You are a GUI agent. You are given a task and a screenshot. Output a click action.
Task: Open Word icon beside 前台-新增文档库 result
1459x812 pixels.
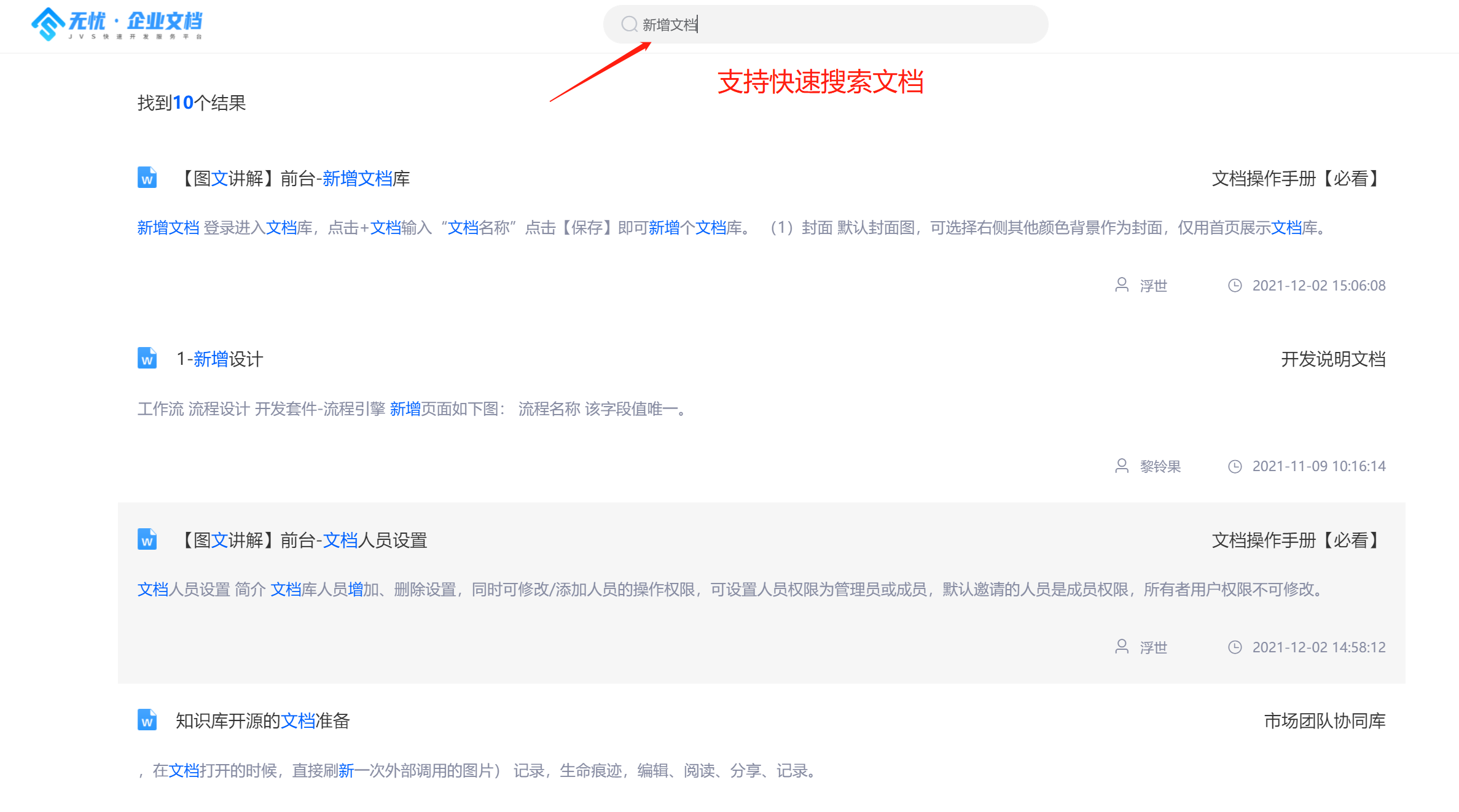pos(147,178)
